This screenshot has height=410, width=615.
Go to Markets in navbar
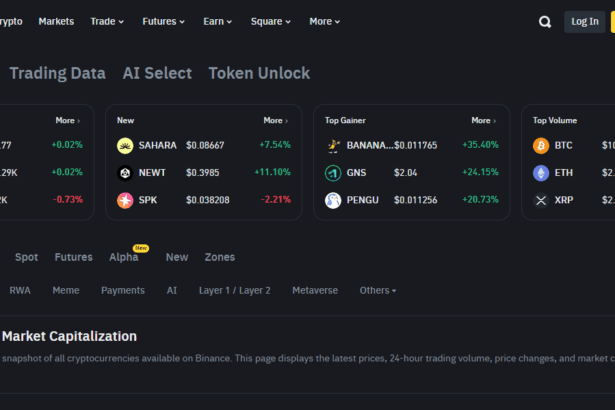[x=56, y=22]
